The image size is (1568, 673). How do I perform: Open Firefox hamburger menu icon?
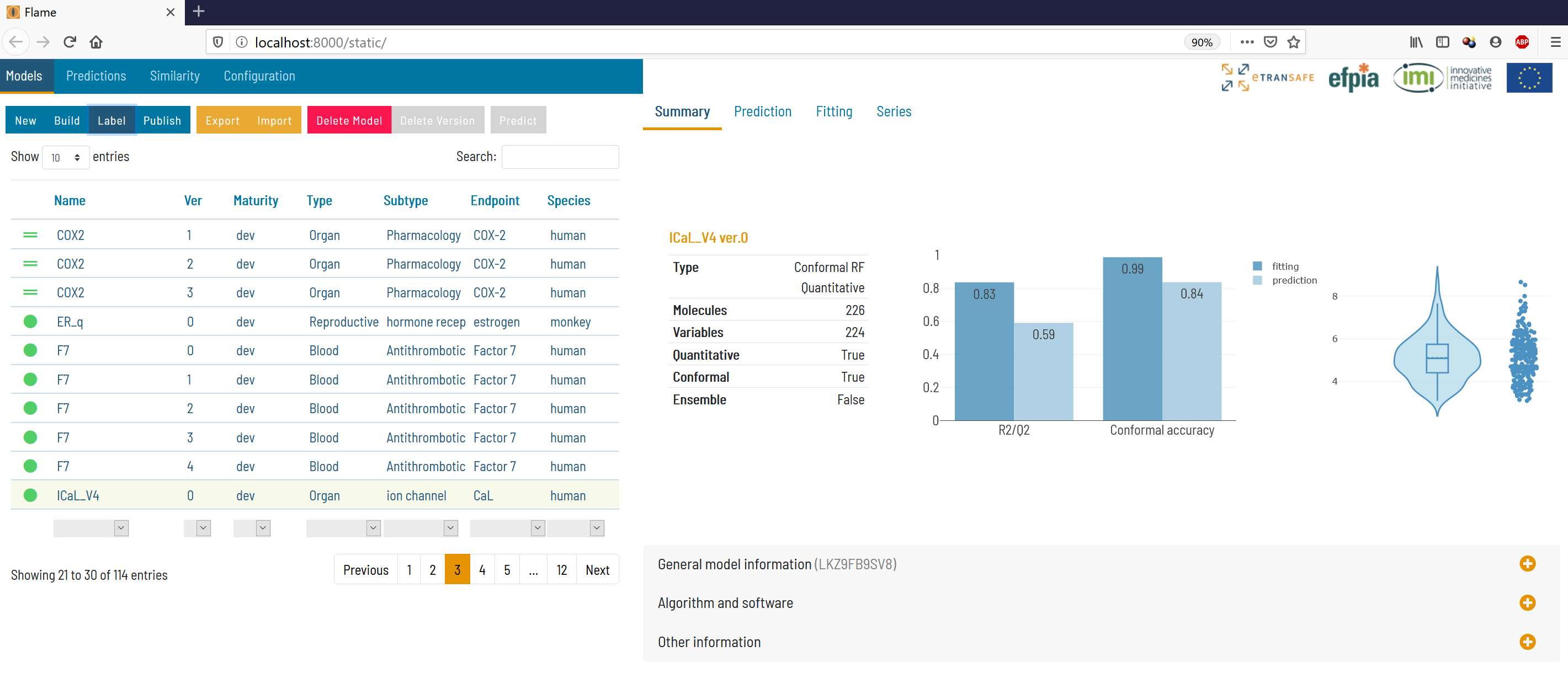pos(1555,42)
